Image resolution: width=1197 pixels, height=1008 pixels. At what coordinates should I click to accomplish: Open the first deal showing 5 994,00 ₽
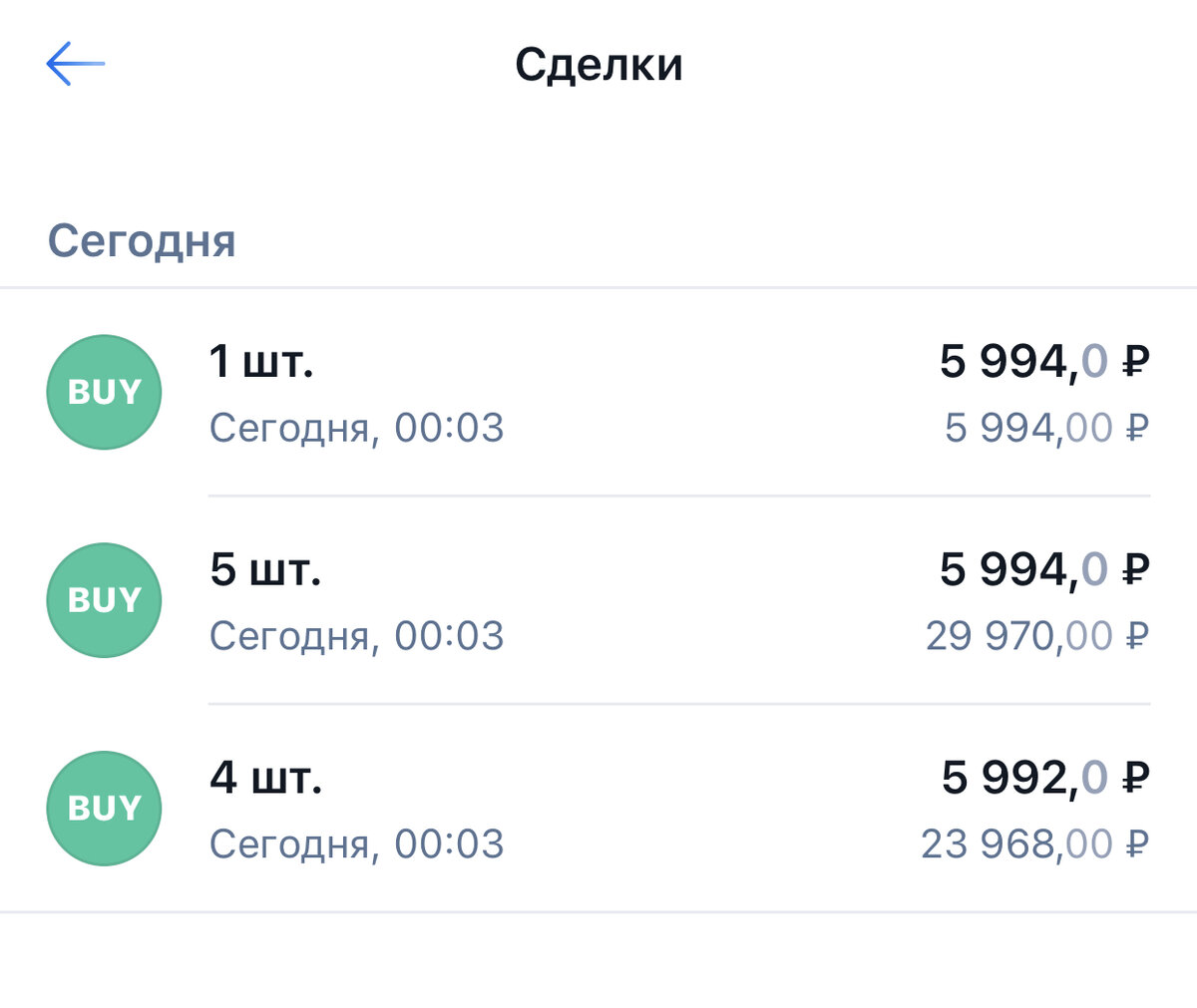pyautogui.click(x=598, y=392)
